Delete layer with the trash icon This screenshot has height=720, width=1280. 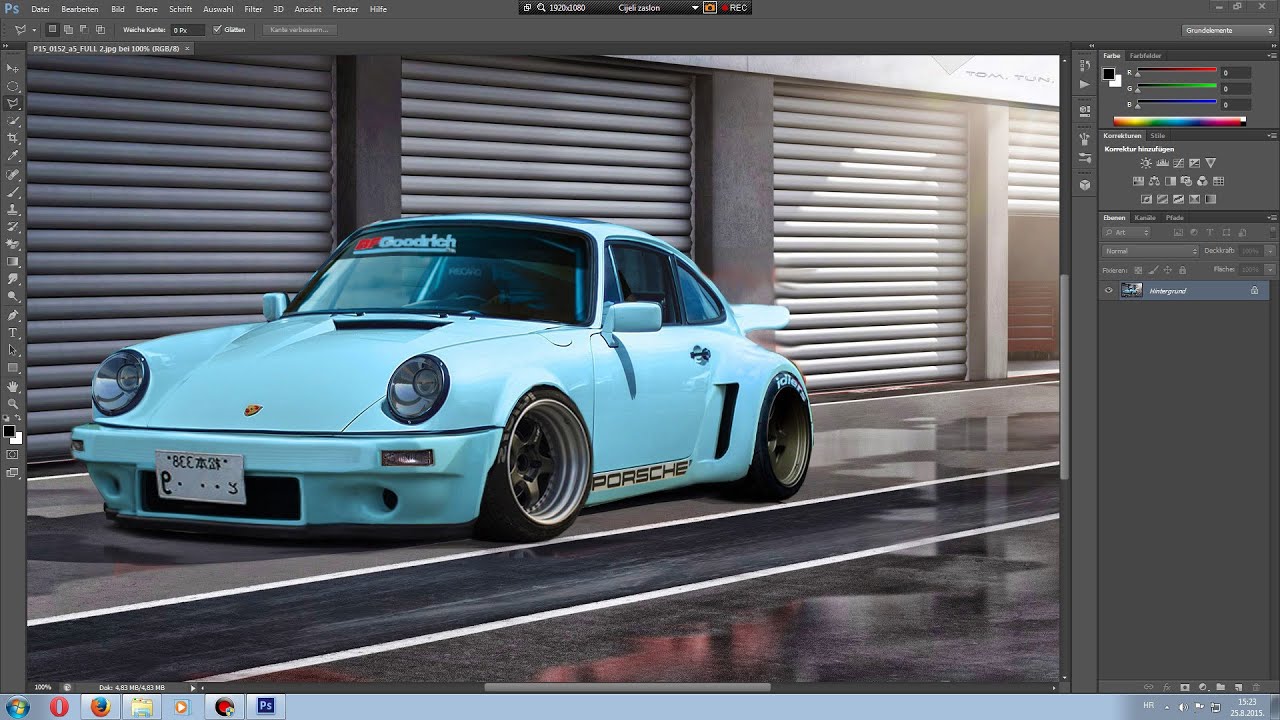tap(1256, 687)
